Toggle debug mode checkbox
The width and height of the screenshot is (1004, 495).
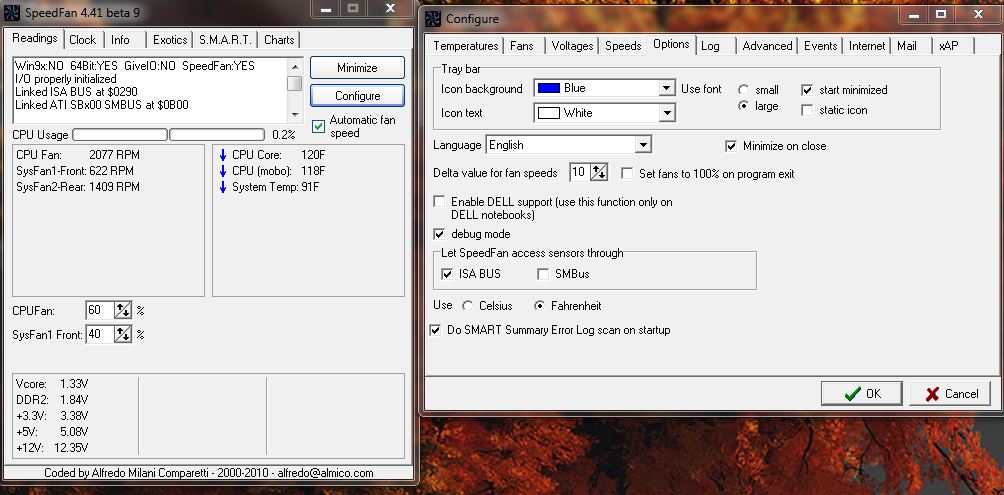tap(439, 234)
